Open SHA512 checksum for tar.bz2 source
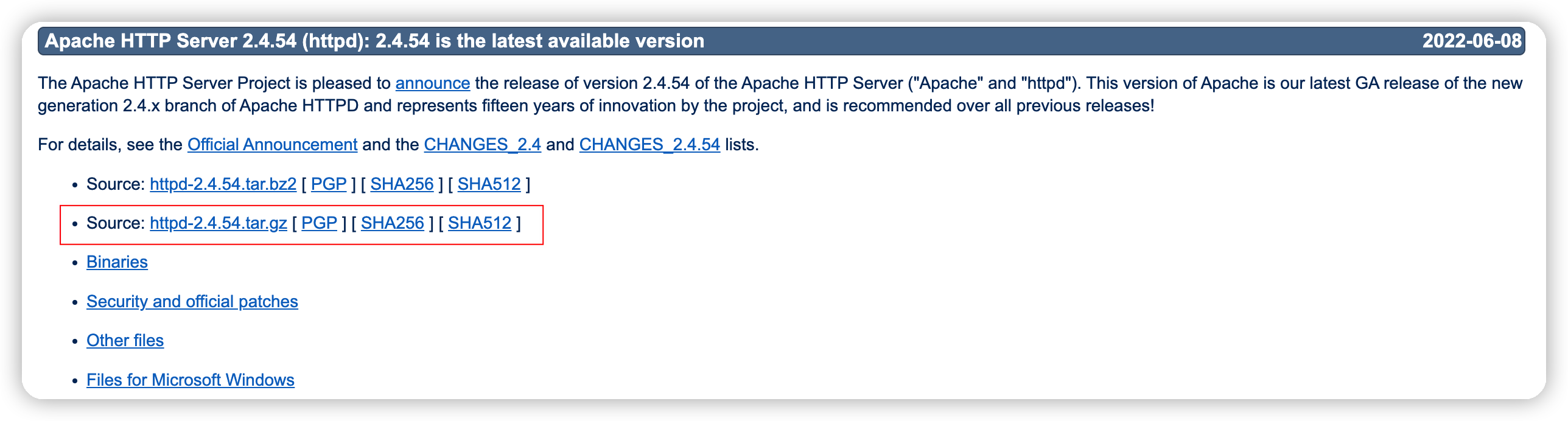The height and width of the screenshot is (421, 1568). coord(489,184)
